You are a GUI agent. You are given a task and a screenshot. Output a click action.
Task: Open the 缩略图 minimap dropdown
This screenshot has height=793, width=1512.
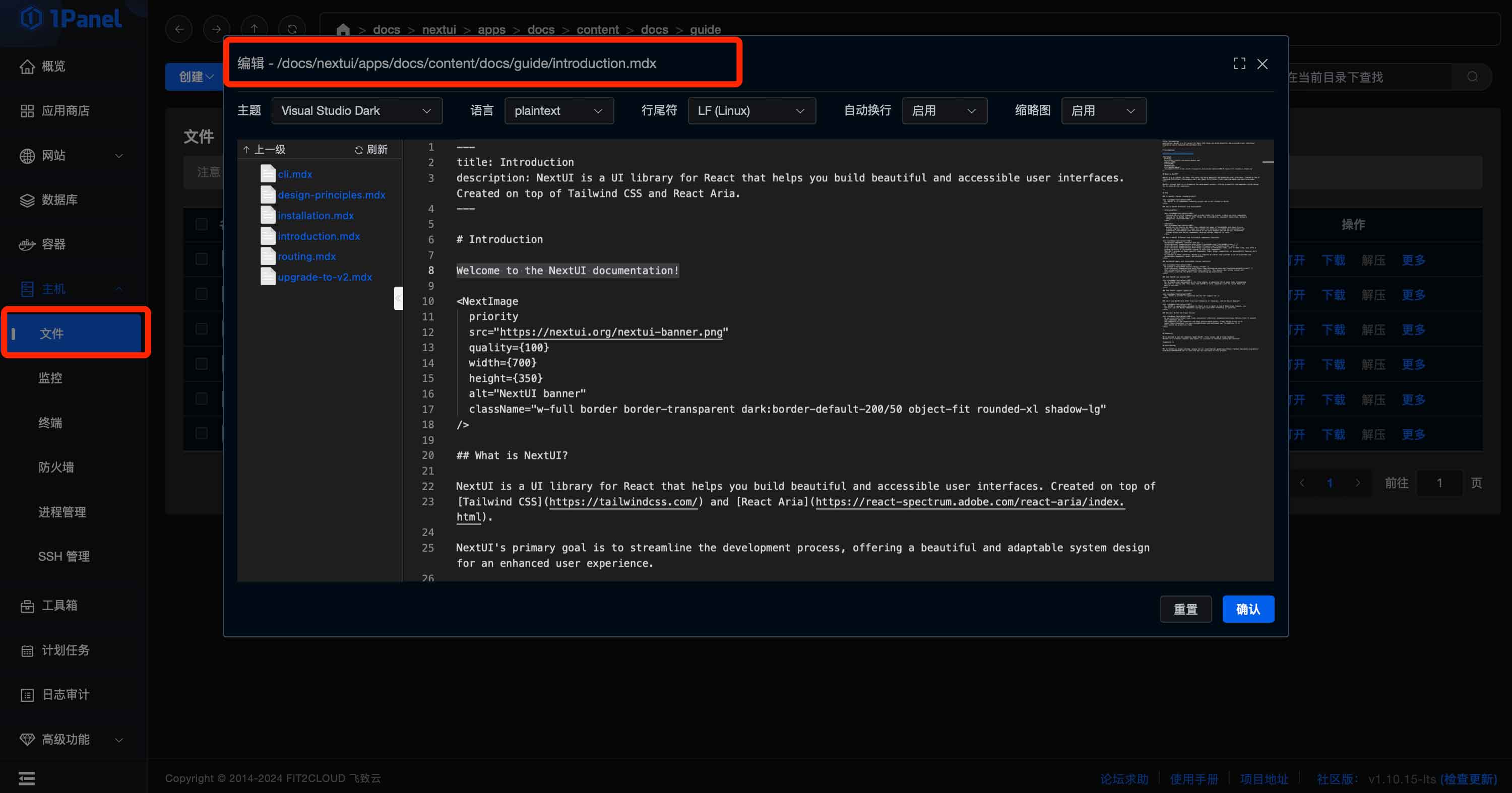1103,111
